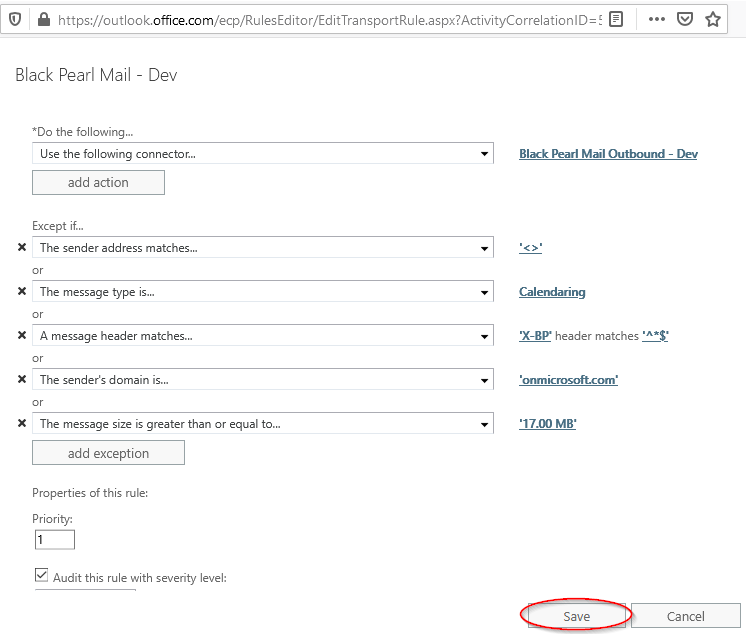The height and width of the screenshot is (634, 746).
Task: Click the Priority input field
Action: click(54, 540)
